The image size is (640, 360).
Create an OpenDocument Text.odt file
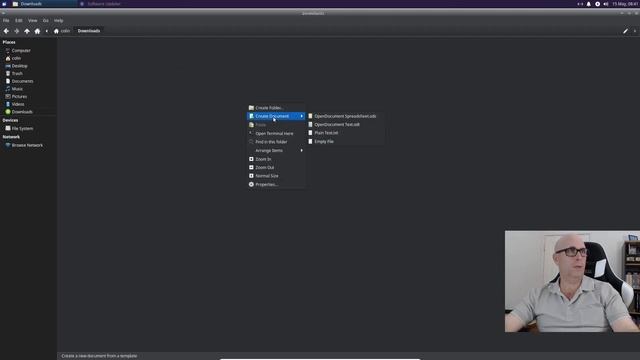click(x=345, y=124)
